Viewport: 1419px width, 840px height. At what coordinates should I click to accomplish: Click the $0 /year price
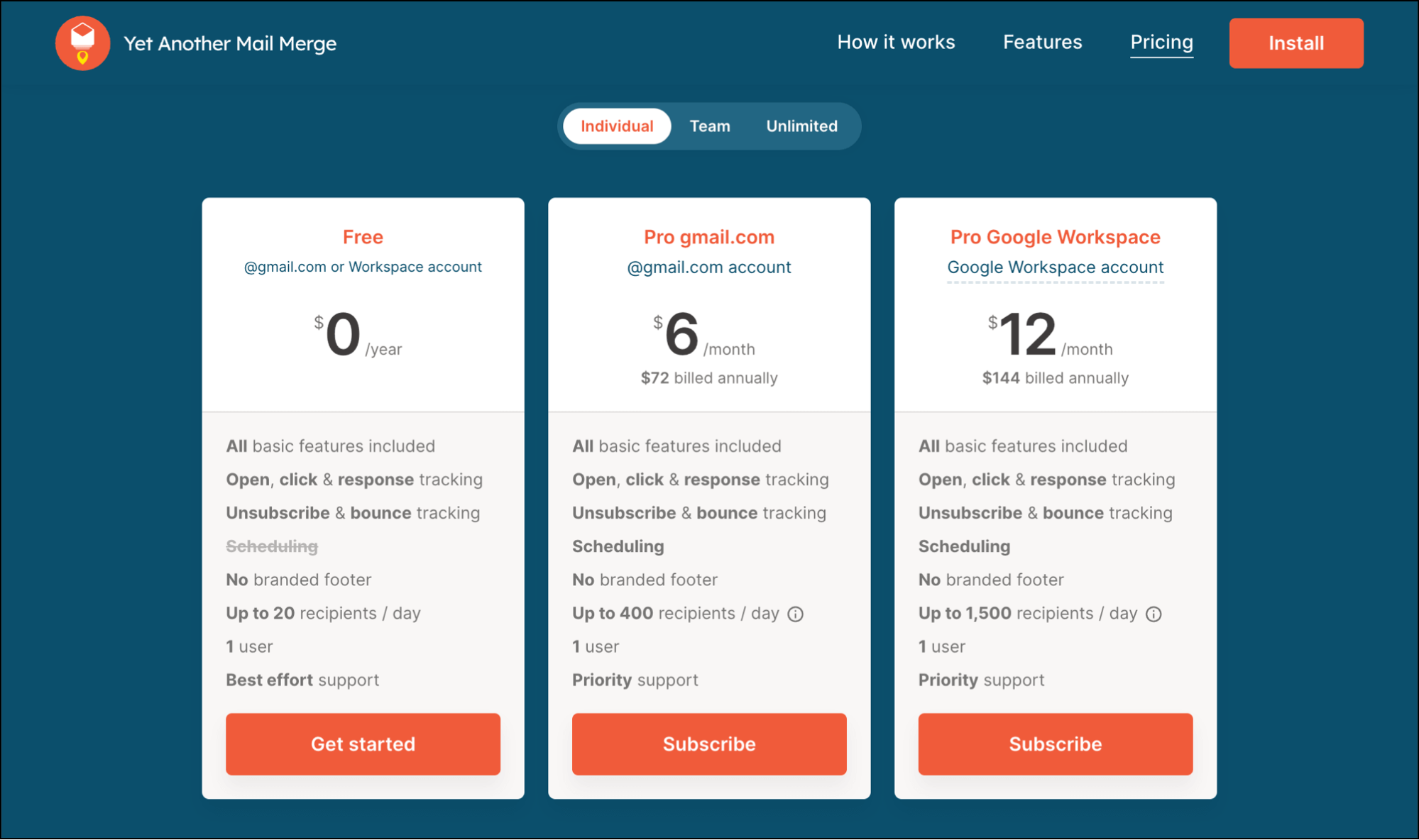click(358, 335)
